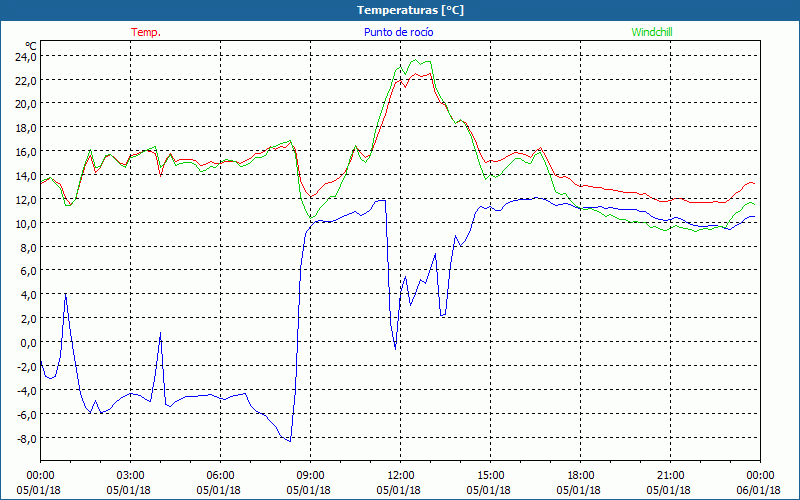Select the blue Punto de rocío legend label
Viewport: 800px width, 500px height.
tap(398, 32)
